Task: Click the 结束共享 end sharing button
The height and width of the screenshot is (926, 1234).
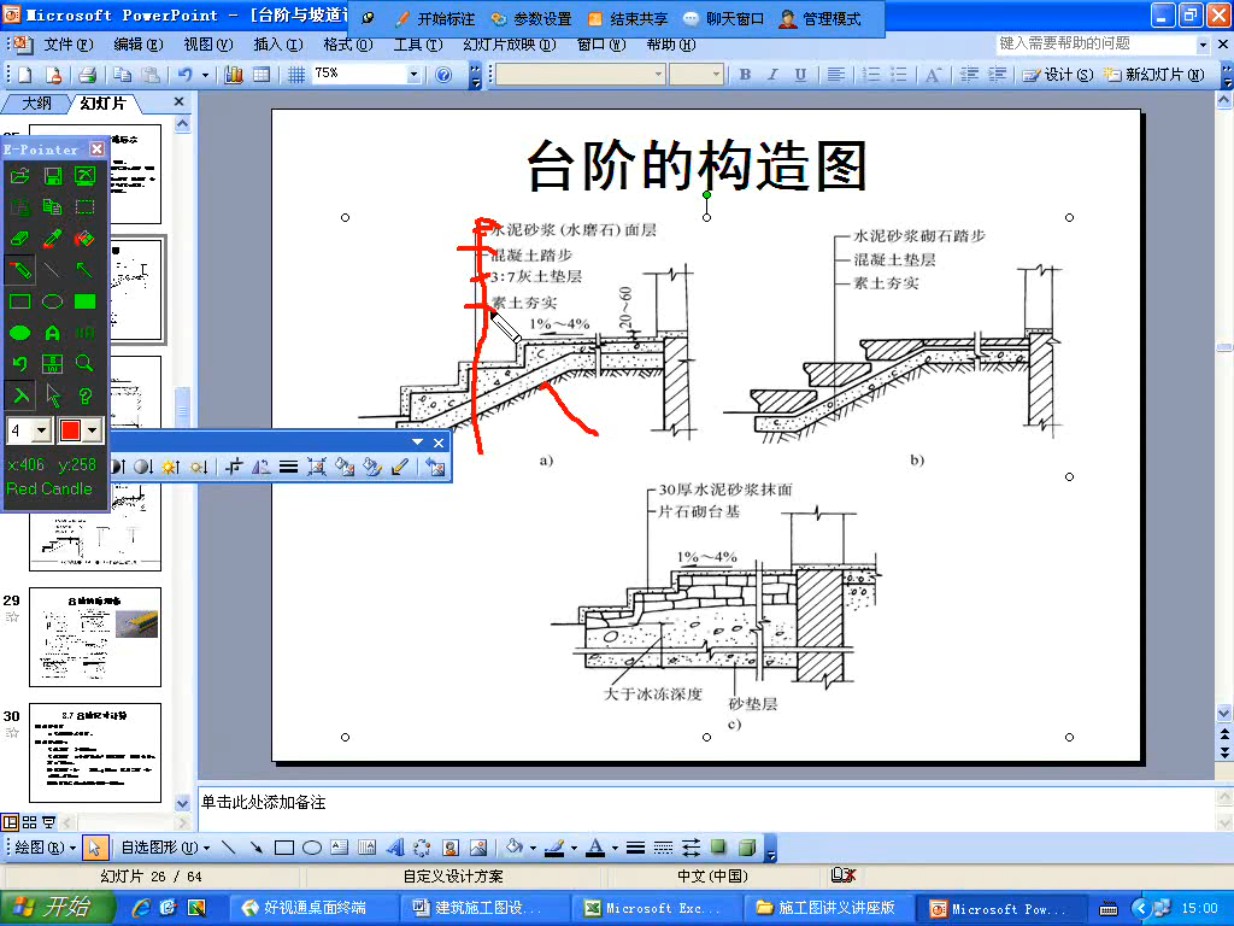Action: click(628, 19)
